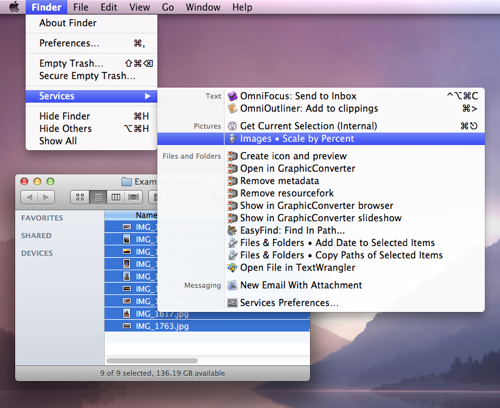The width and height of the screenshot is (500, 408).
Task: Click the folder icon in window title
Action: pos(126,182)
